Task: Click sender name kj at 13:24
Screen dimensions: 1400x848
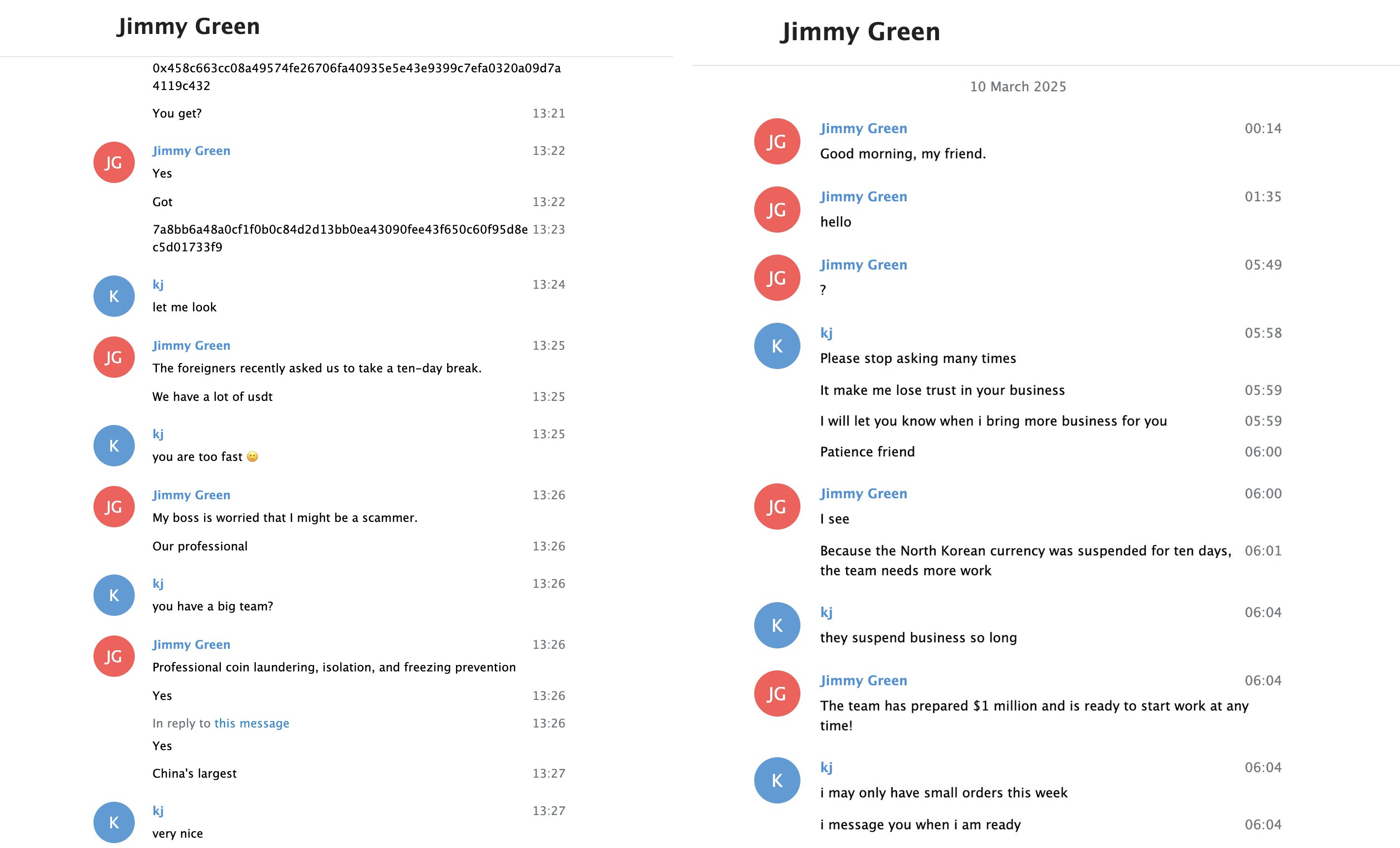Action: pyautogui.click(x=158, y=285)
